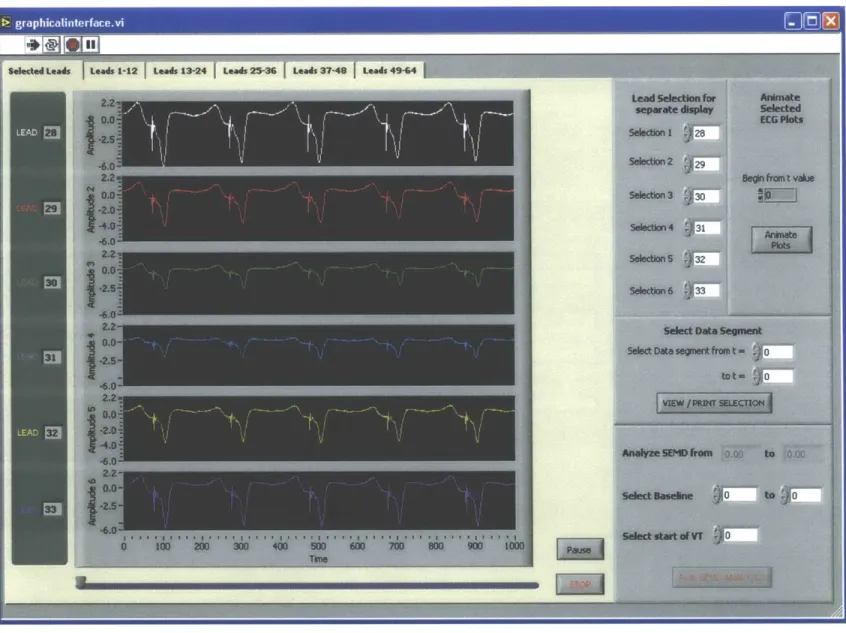Click the Selection 5 field showing 32
The width and height of the screenshot is (846, 633).
point(706,259)
